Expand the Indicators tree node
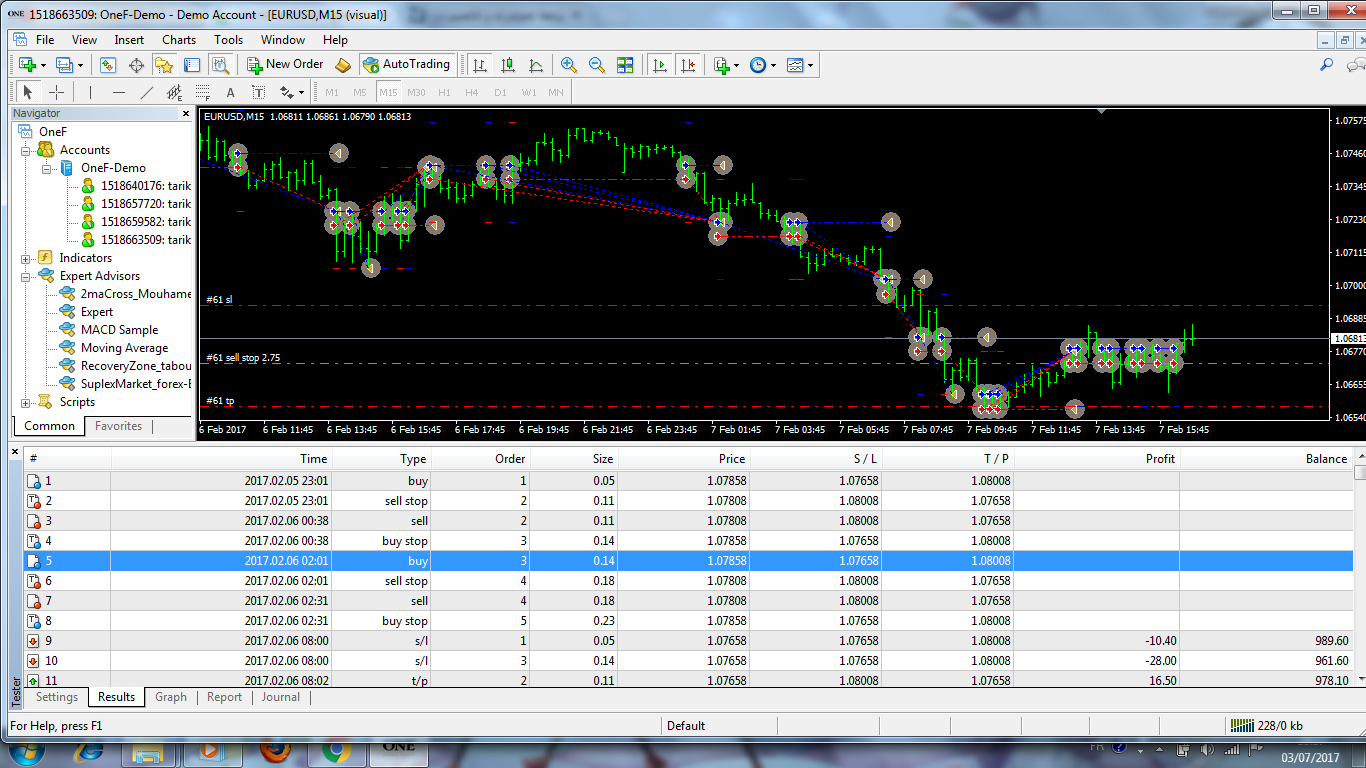This screenshot has height=768, width=1366. pyautogui.click(x=26, y=258)
